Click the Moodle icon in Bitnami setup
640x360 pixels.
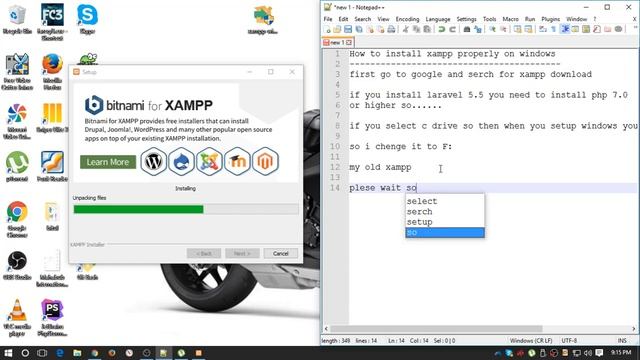pos(237,162)
